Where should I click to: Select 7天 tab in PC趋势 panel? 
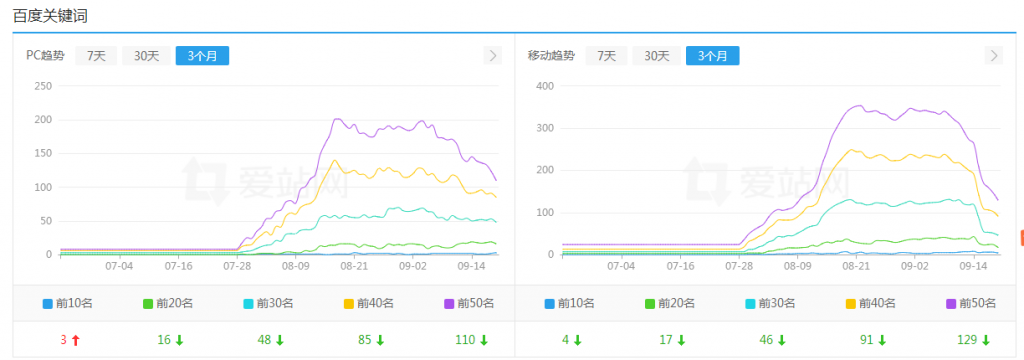tap(96, 56)
